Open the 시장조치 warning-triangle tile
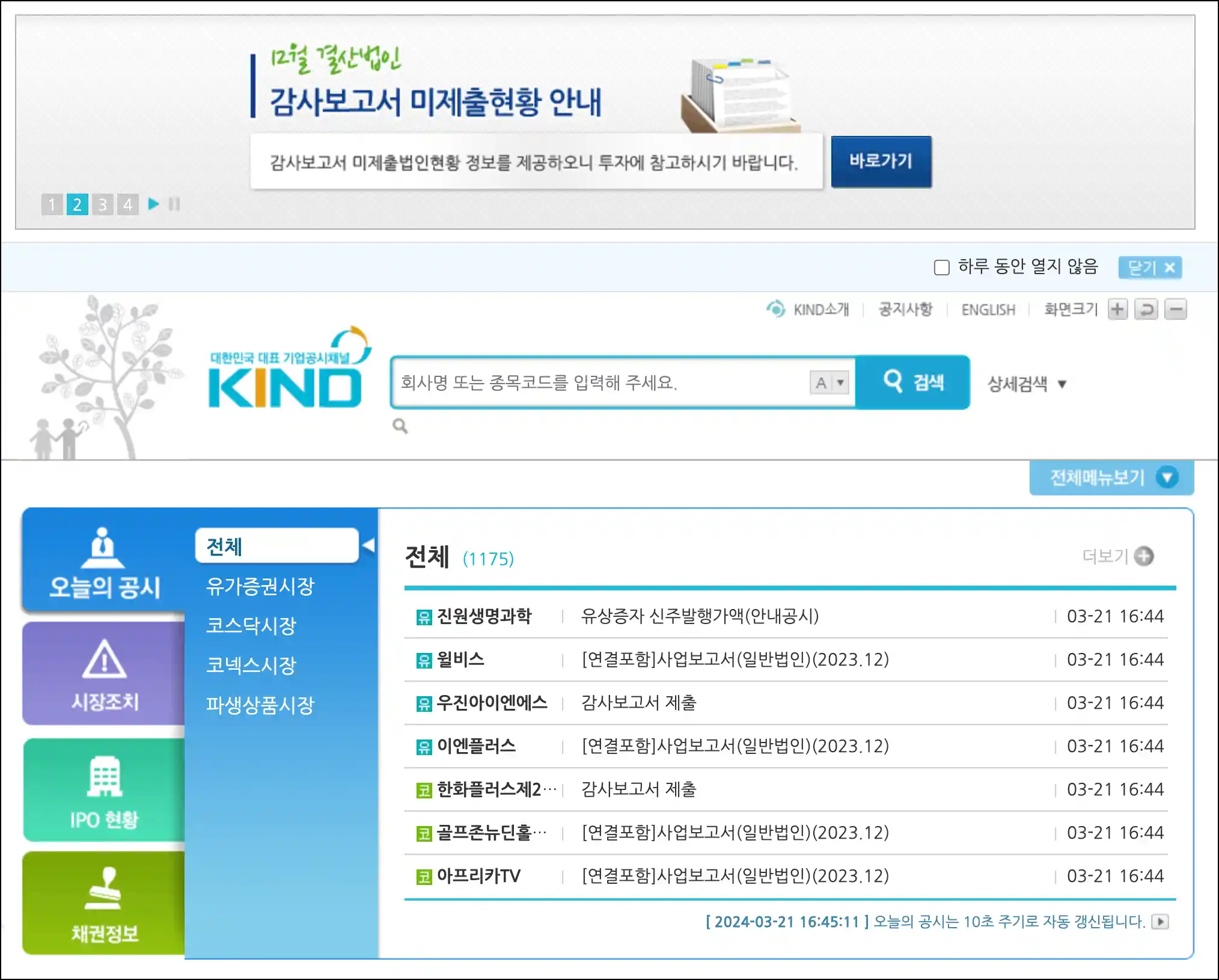Viewport: 1219px width, 980px height. coord(104,673)
